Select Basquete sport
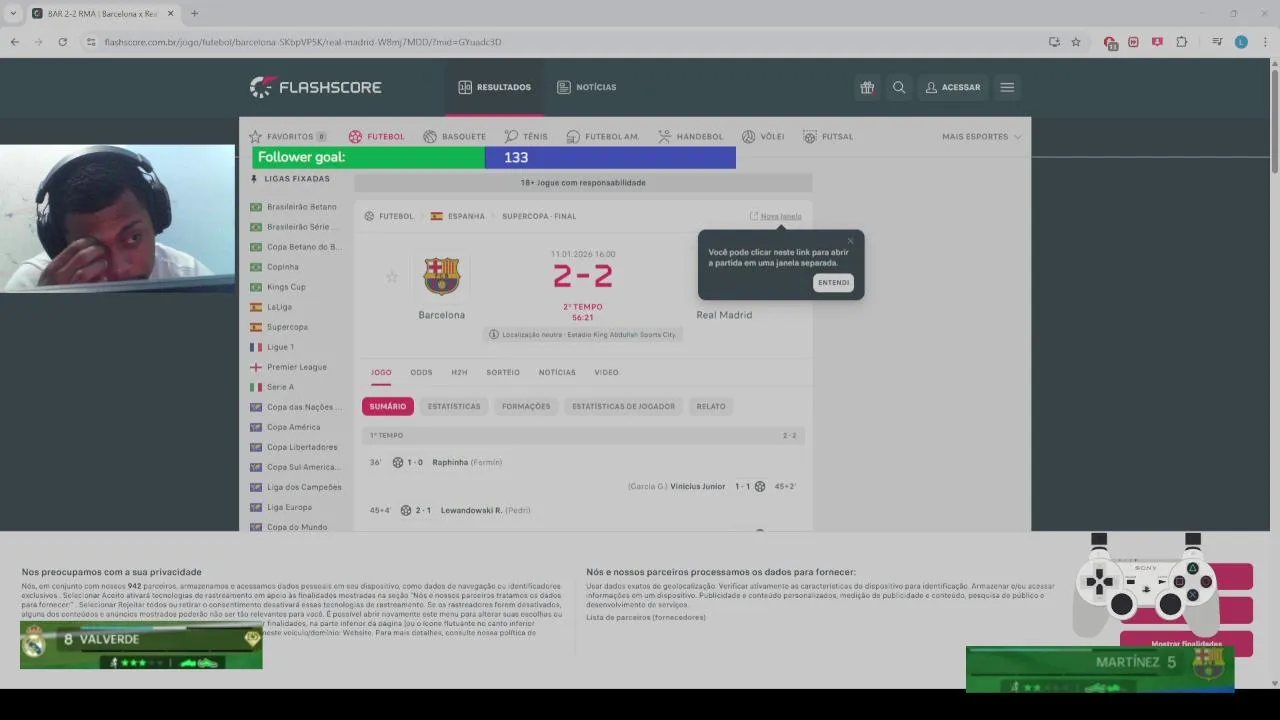Image resolution: width=1280 pixels, height=720 pixels. (454, 136)
